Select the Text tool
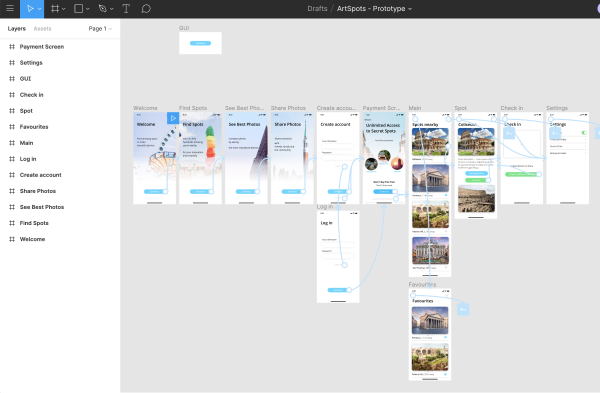Image resolution: width=600 pixels, height=393 pixels. pyautogui.click(x=126, y=8)
